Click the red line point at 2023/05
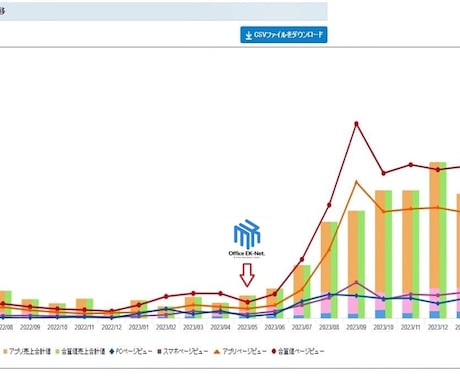 click(247, 302)
